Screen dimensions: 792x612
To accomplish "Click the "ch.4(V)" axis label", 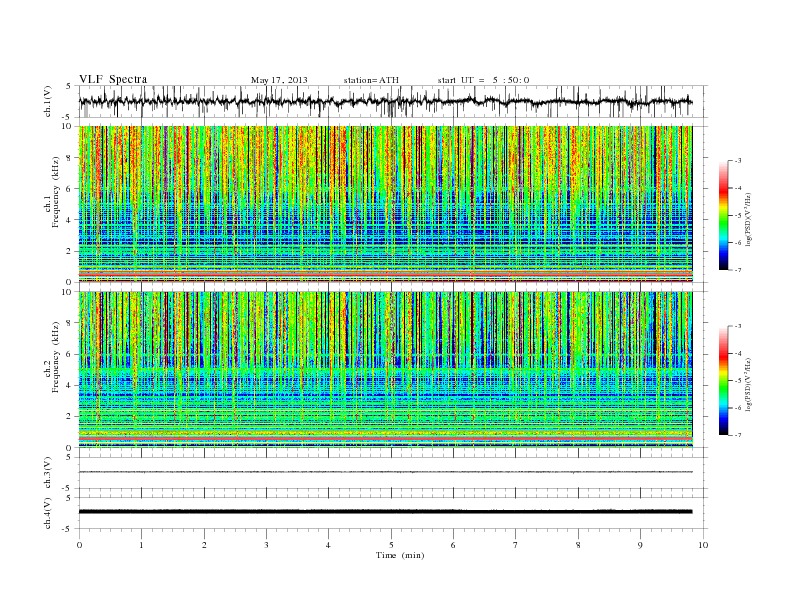I will (x=48, y=513).
